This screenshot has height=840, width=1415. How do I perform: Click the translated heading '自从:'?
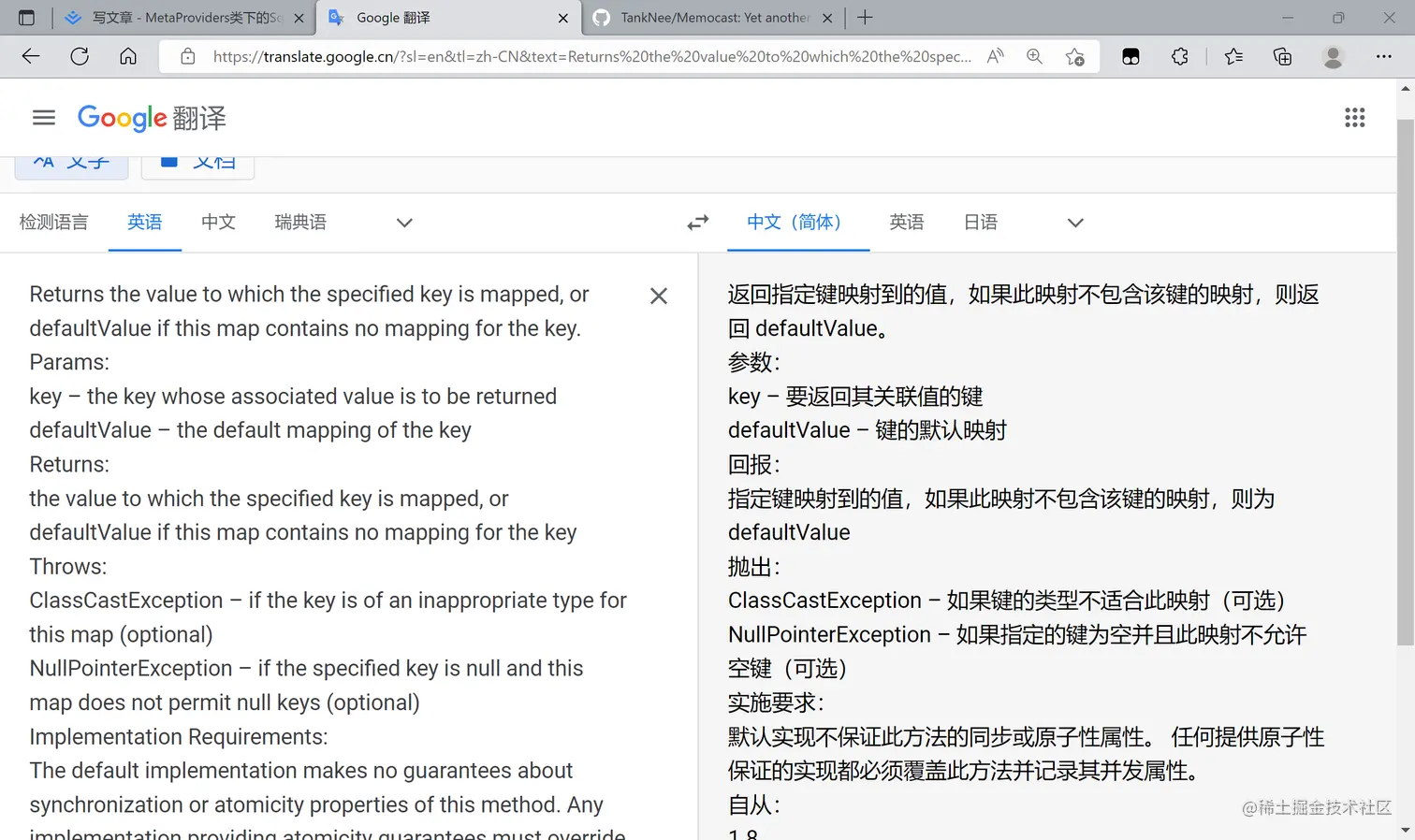coord(754,804)
